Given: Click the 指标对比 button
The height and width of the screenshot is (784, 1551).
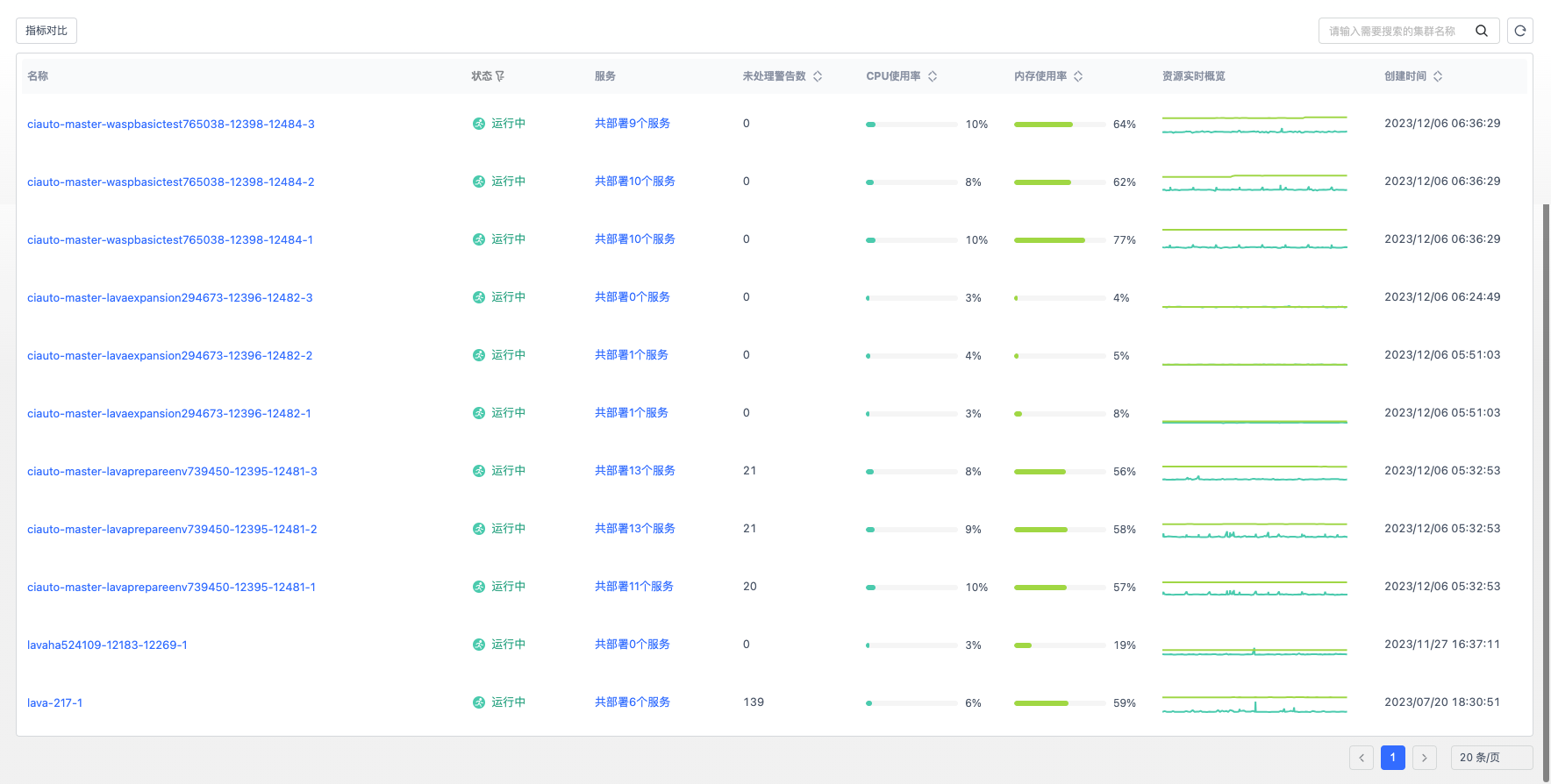Looking at the screenshot, I should [46, 31].
